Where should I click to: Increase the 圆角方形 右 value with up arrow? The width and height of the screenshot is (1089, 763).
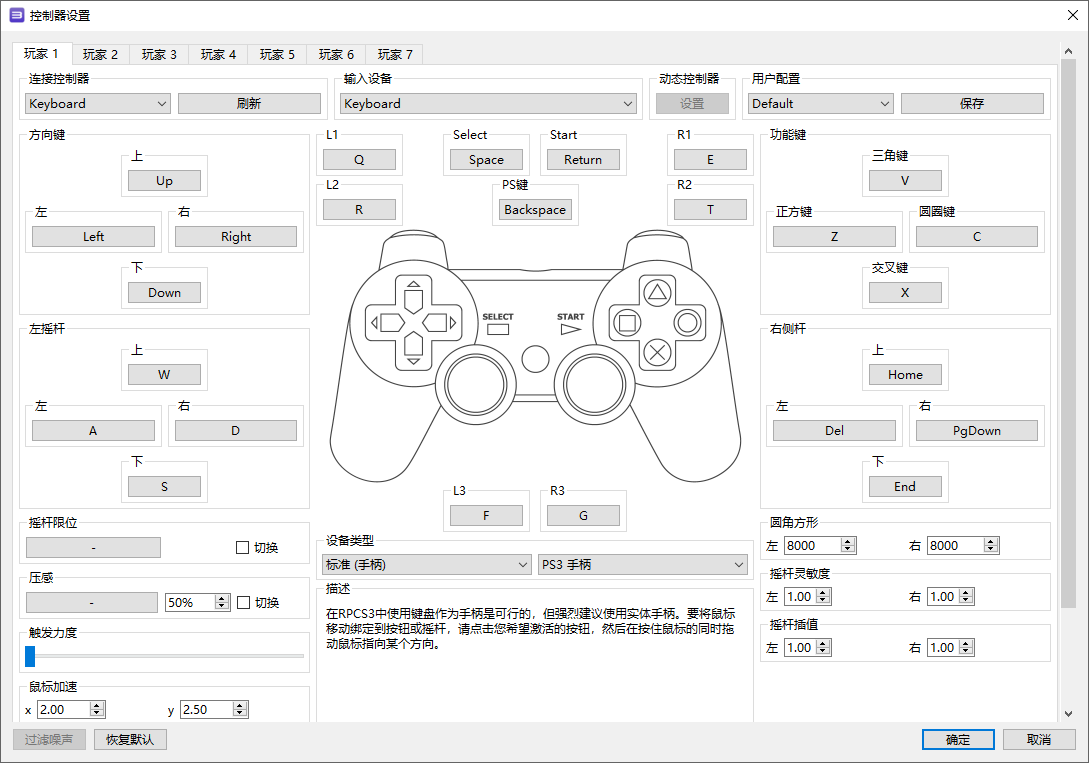point(991,542)
